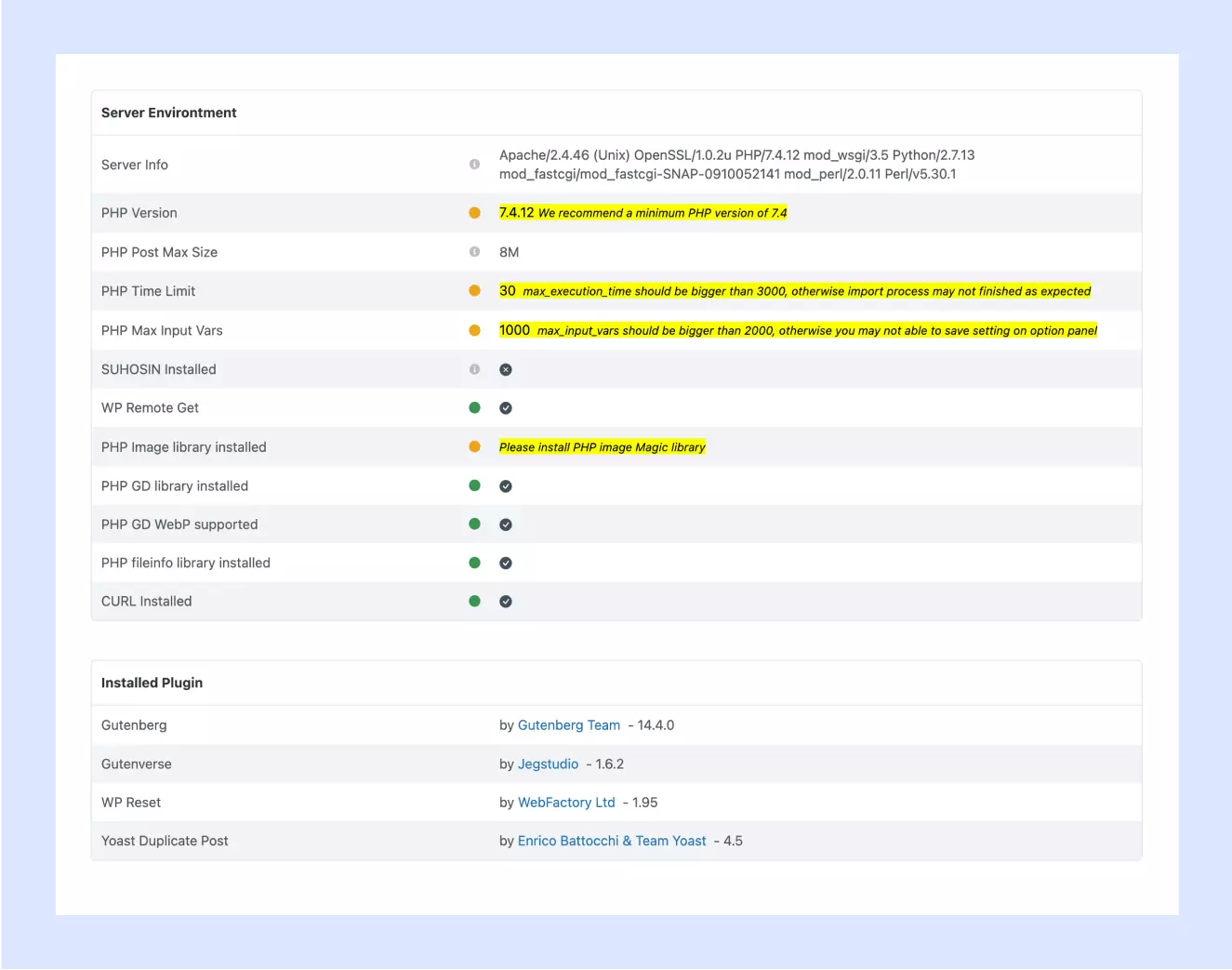Click the SUHOSIN Installed cross mark icon
1232x970 pixels.
pyautogui.click(x=506, y=369)
